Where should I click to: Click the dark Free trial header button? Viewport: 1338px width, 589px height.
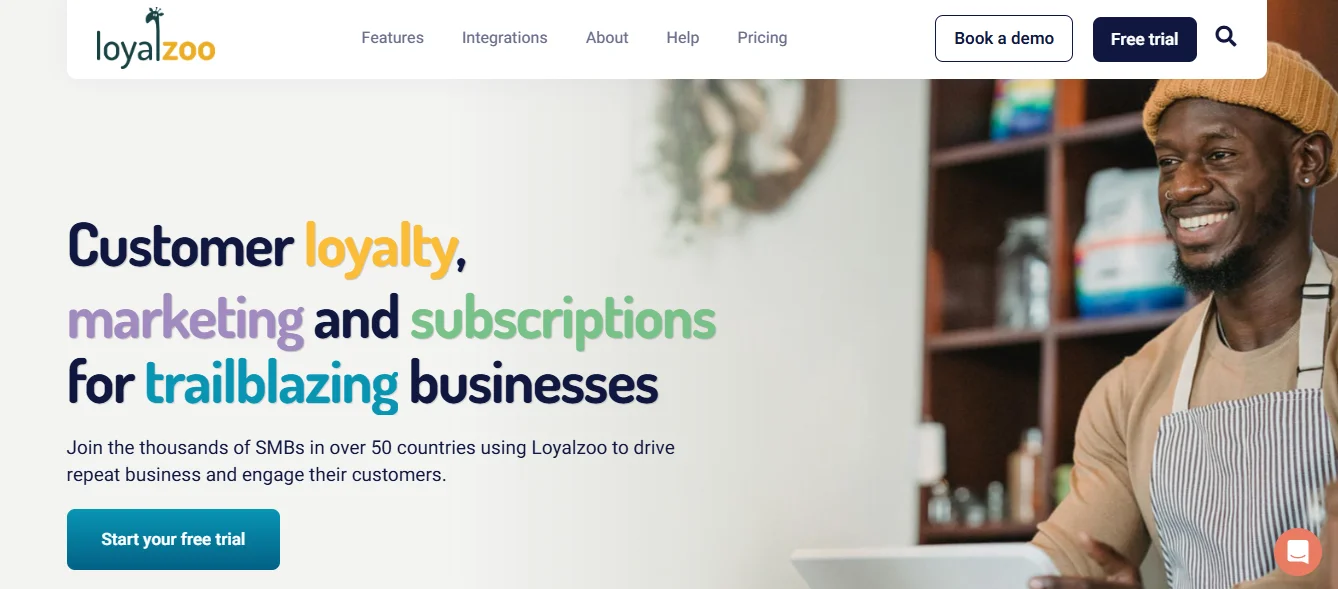[1144, 40]
